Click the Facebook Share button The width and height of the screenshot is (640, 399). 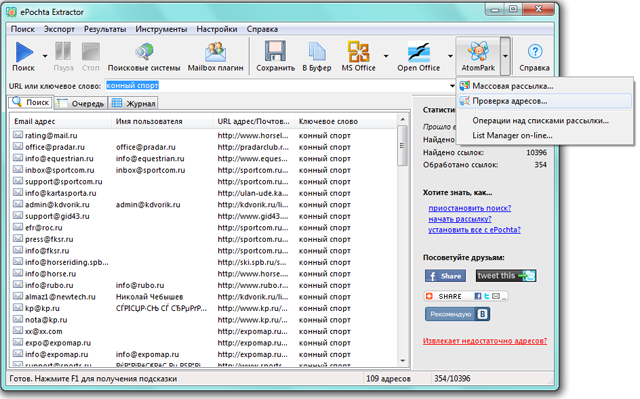(445, 276)
